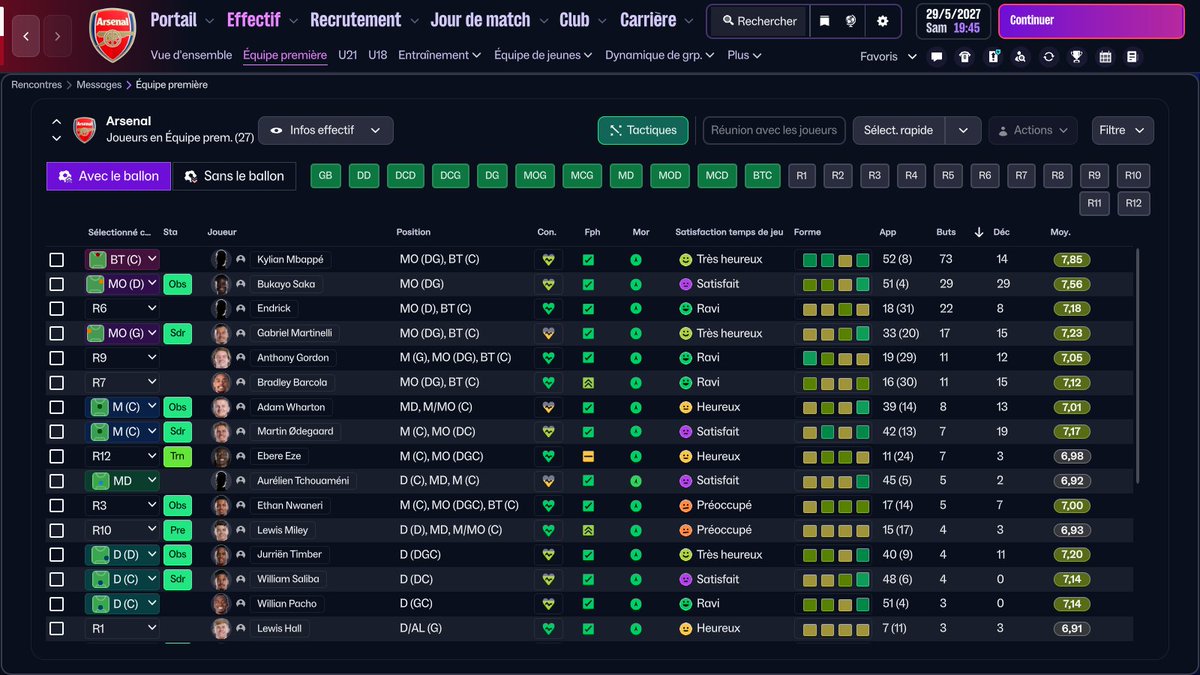Click the notes document shortcut icon
This screenshot has width=1200, height=675.
pos(1132,57)
